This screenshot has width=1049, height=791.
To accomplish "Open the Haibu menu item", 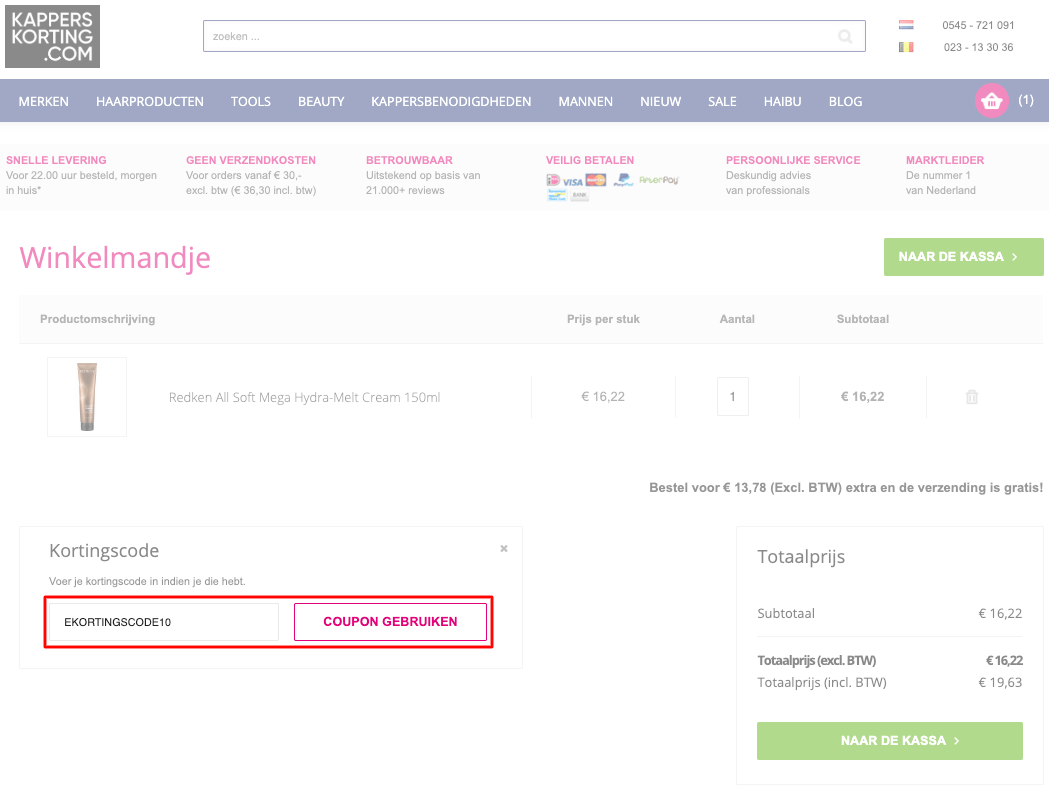I will [782, 102].
